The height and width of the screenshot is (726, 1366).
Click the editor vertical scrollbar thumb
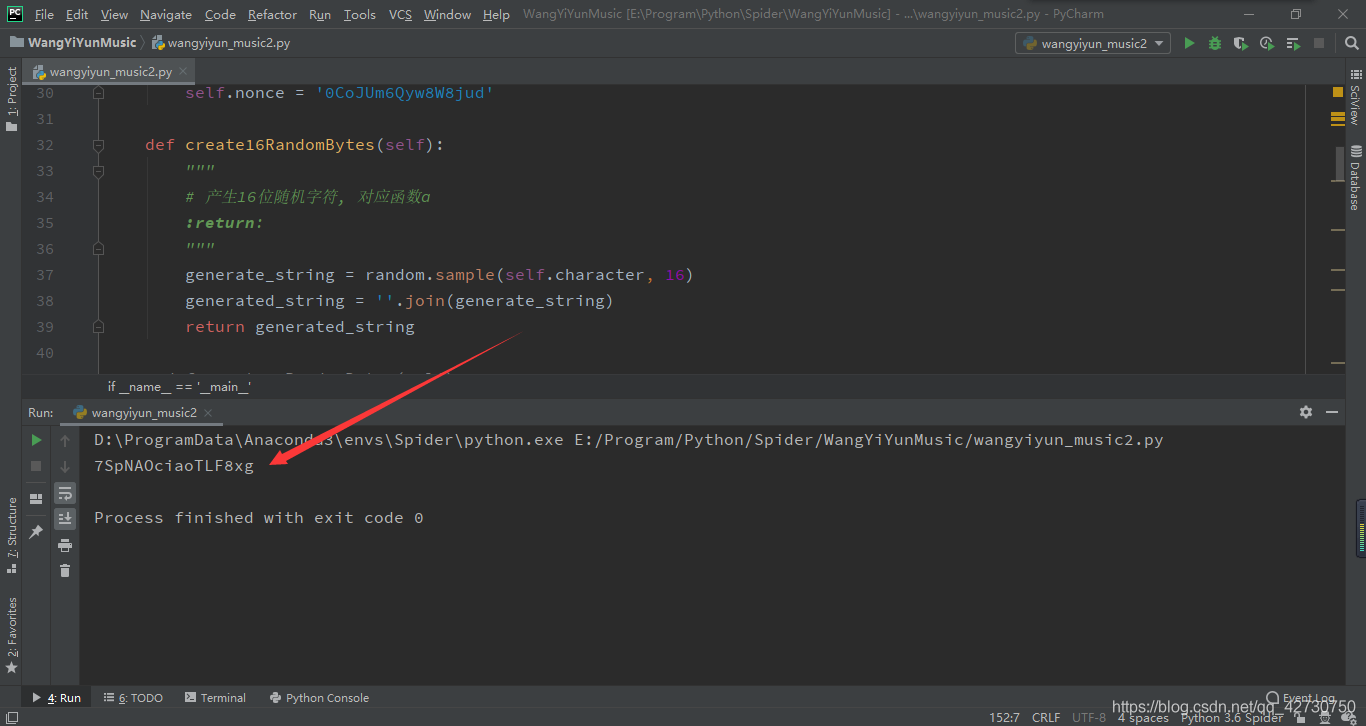[1338, 164]
